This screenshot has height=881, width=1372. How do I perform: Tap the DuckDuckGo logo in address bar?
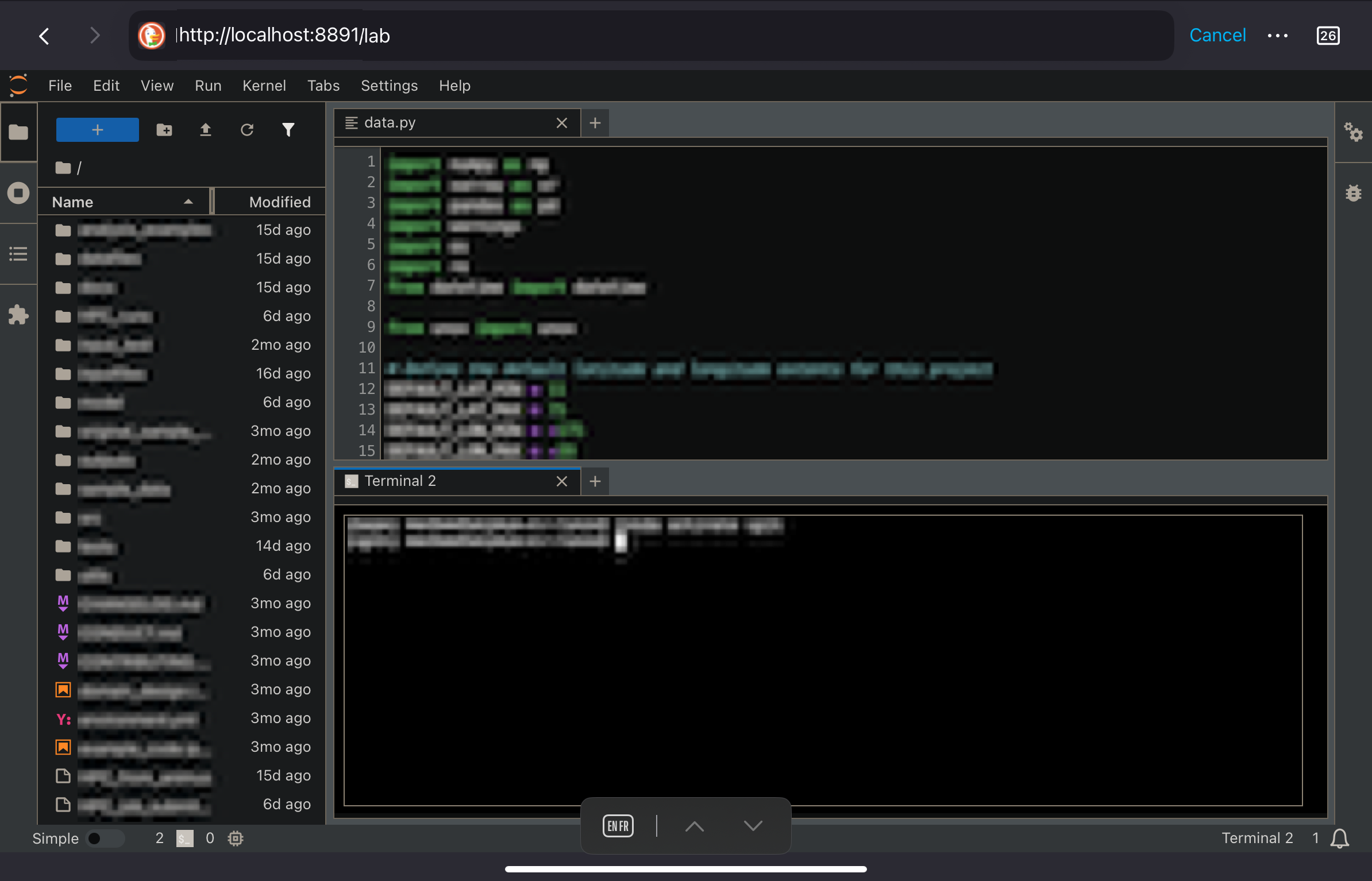coord(152,36)
